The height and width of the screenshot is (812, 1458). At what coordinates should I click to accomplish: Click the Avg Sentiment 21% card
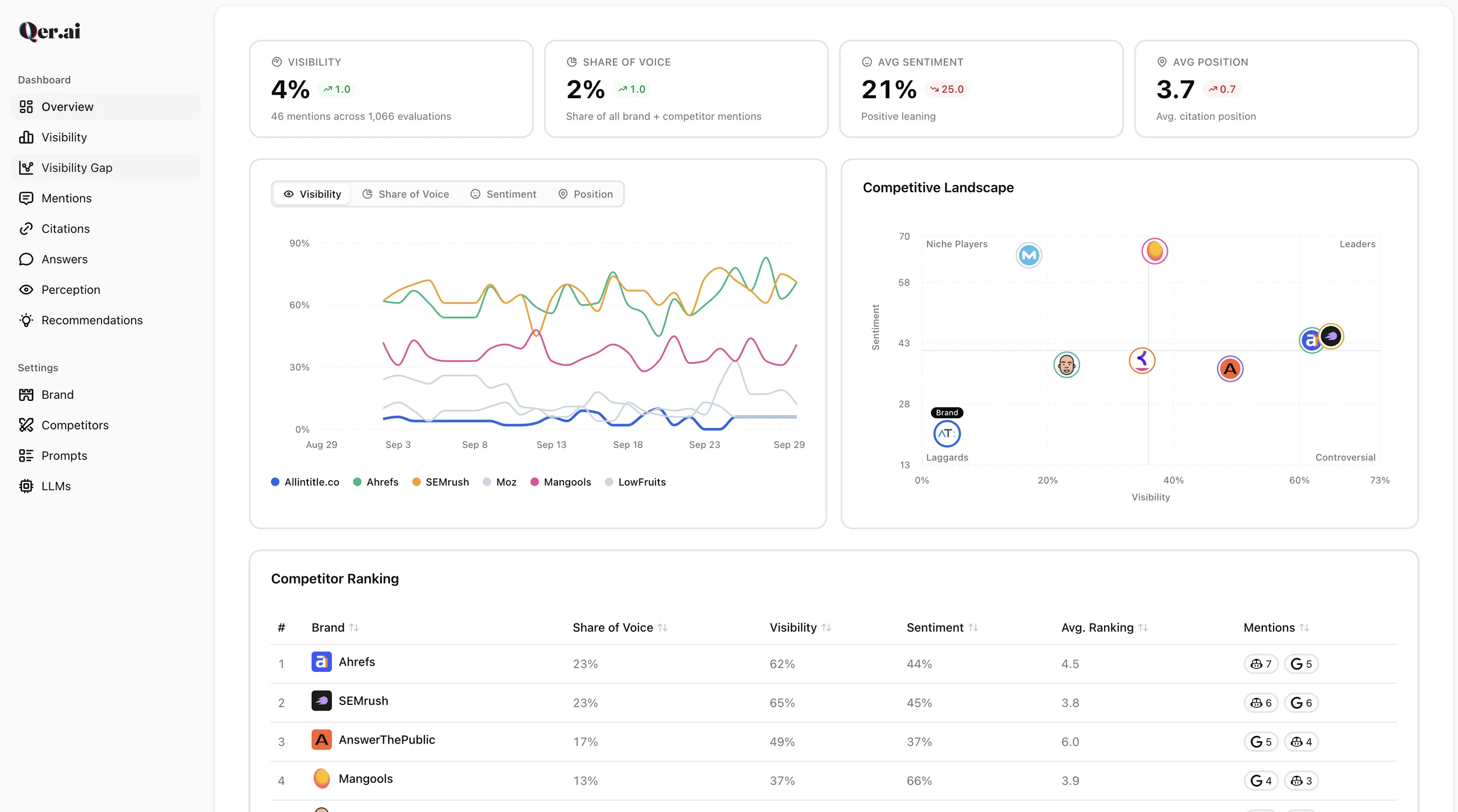pyautogui.click(x=981, y=89)
